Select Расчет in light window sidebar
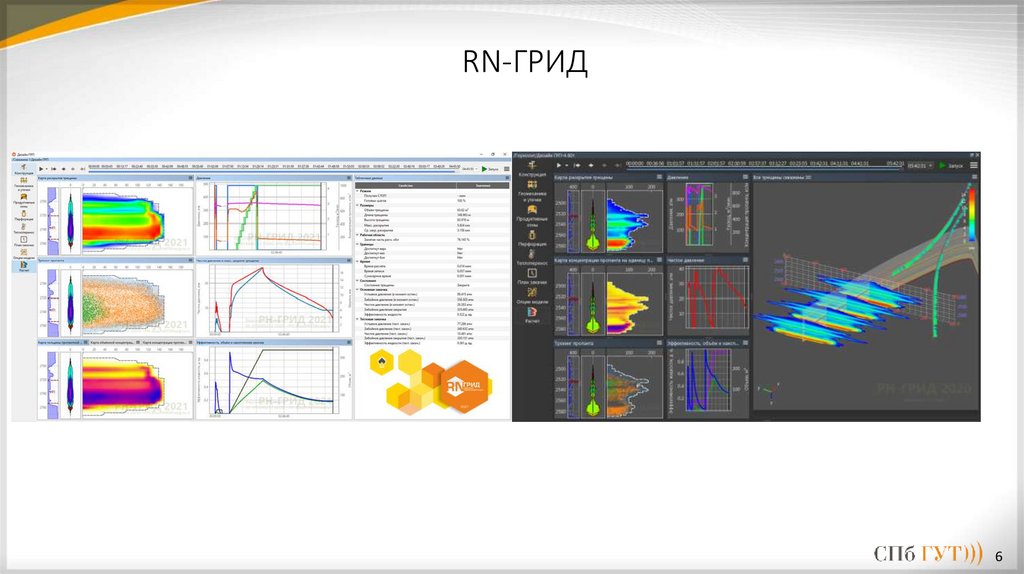This screenshot has width=1024, height=574. click(24, 267)
